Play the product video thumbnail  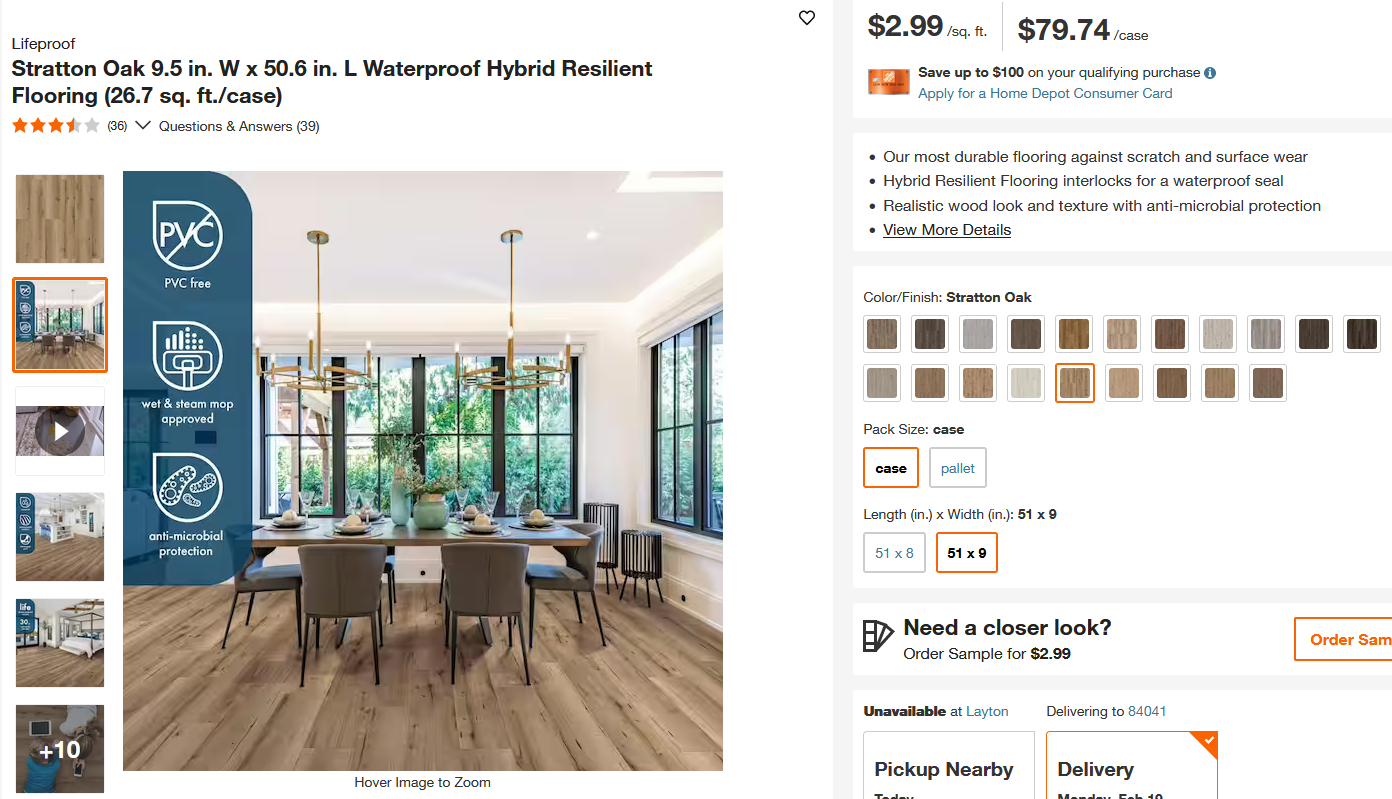point(60,431)
